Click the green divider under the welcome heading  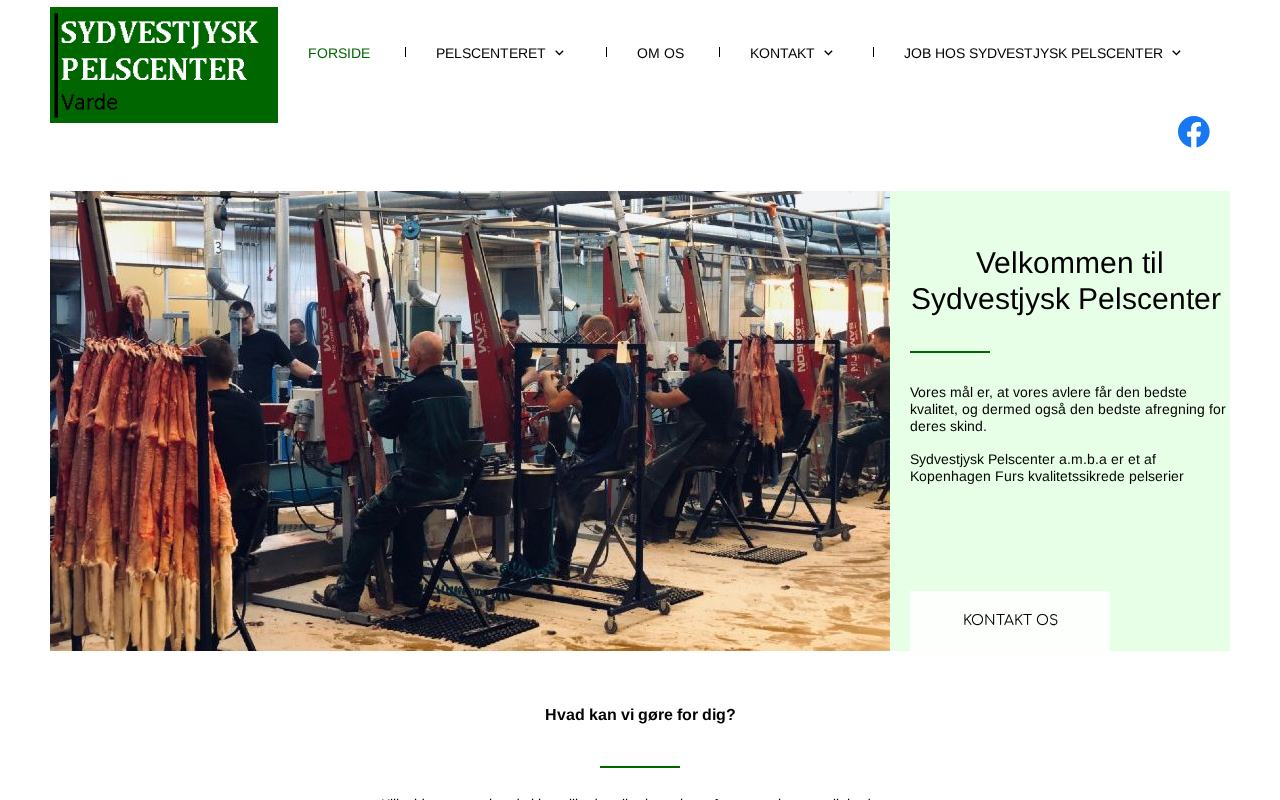(950, 352)
